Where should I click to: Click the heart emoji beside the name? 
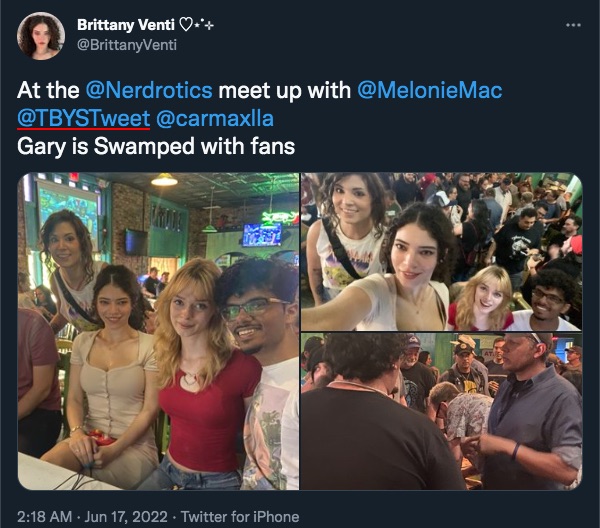click(x=186, y=25)
